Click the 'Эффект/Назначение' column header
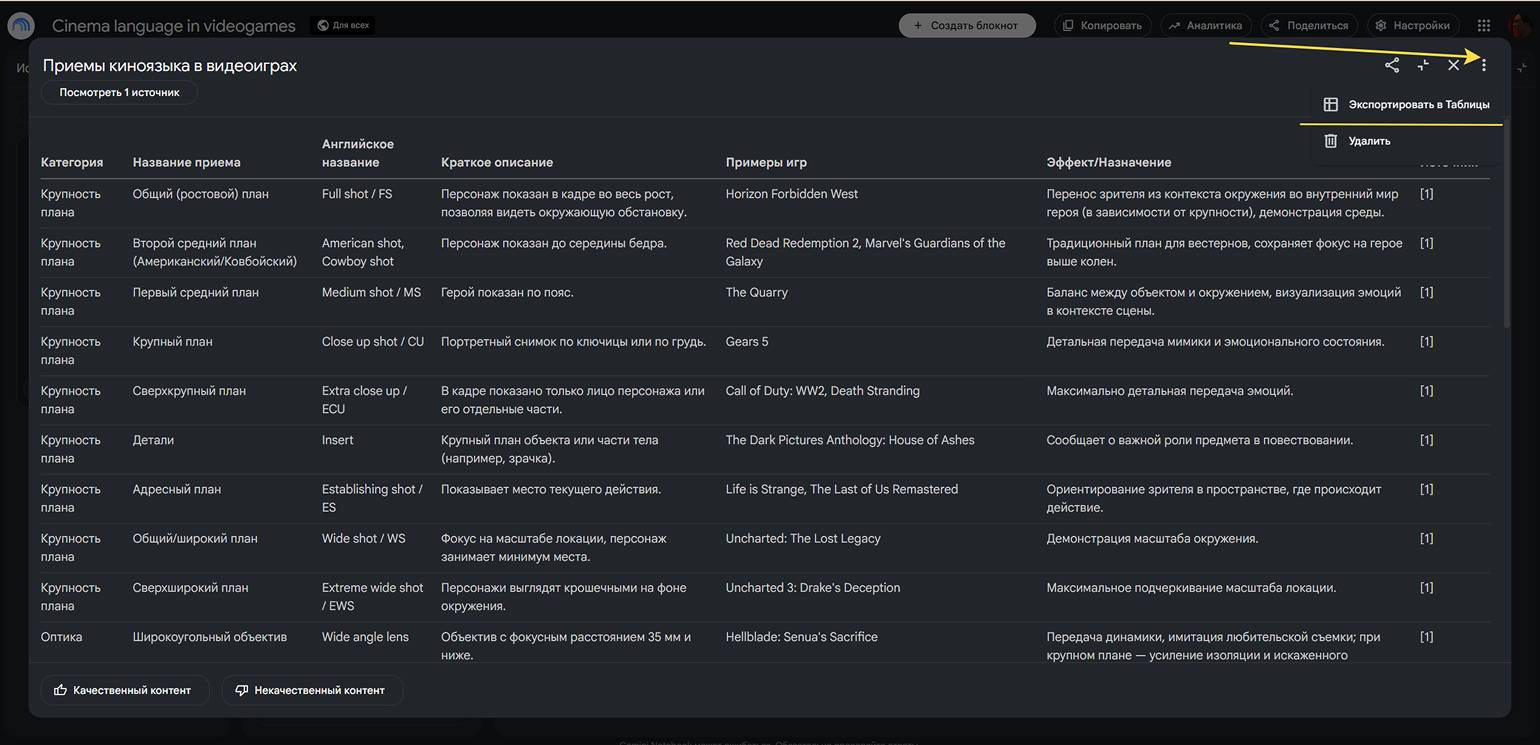 click(x=1109, y=162)
